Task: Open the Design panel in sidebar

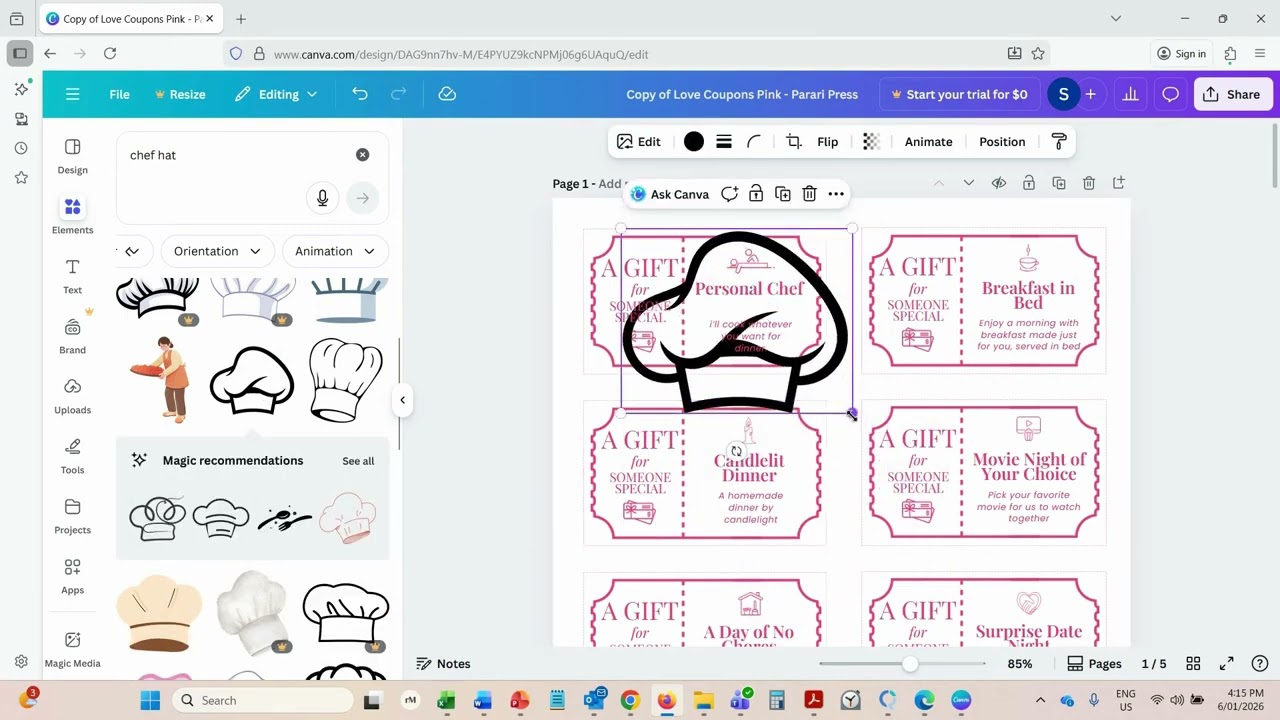Action: (72, 156)
